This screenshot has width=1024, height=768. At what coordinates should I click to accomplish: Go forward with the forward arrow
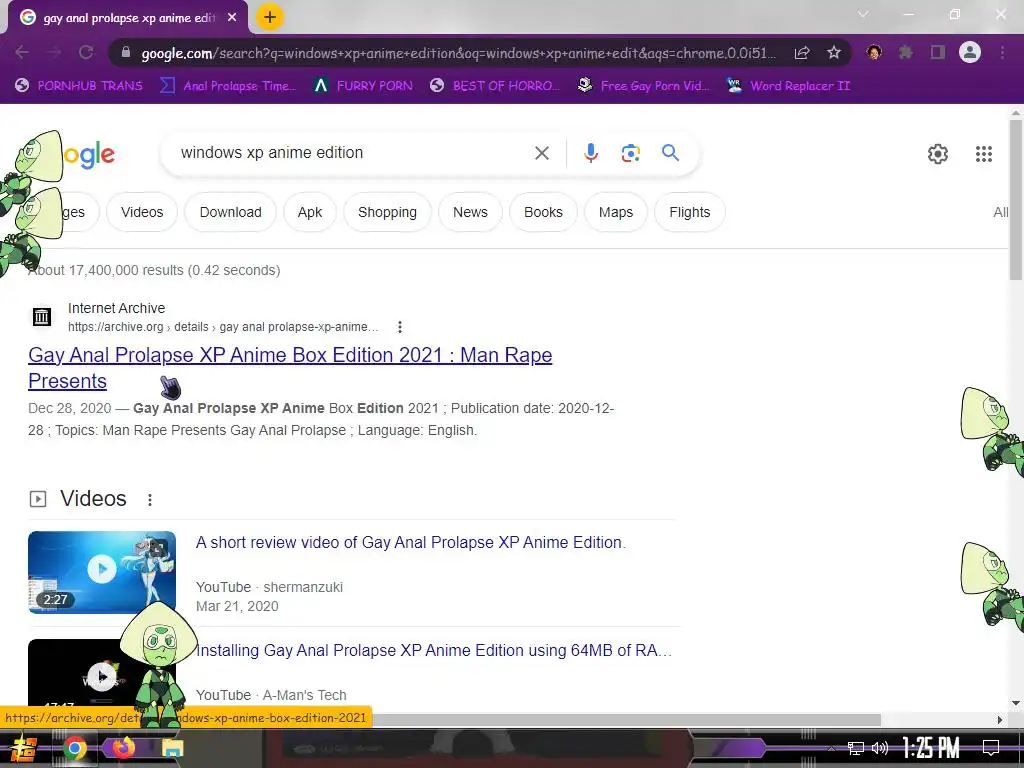point(54,53)
